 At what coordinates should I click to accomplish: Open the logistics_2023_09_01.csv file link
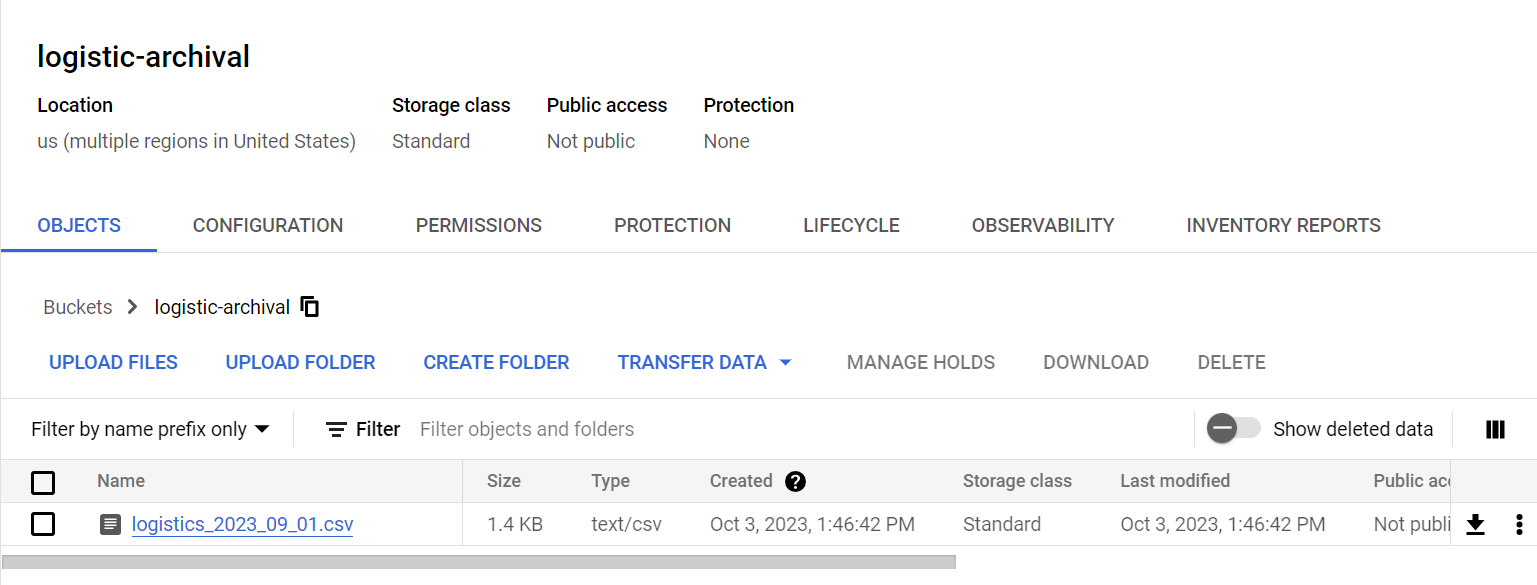(x=242, y=524)
